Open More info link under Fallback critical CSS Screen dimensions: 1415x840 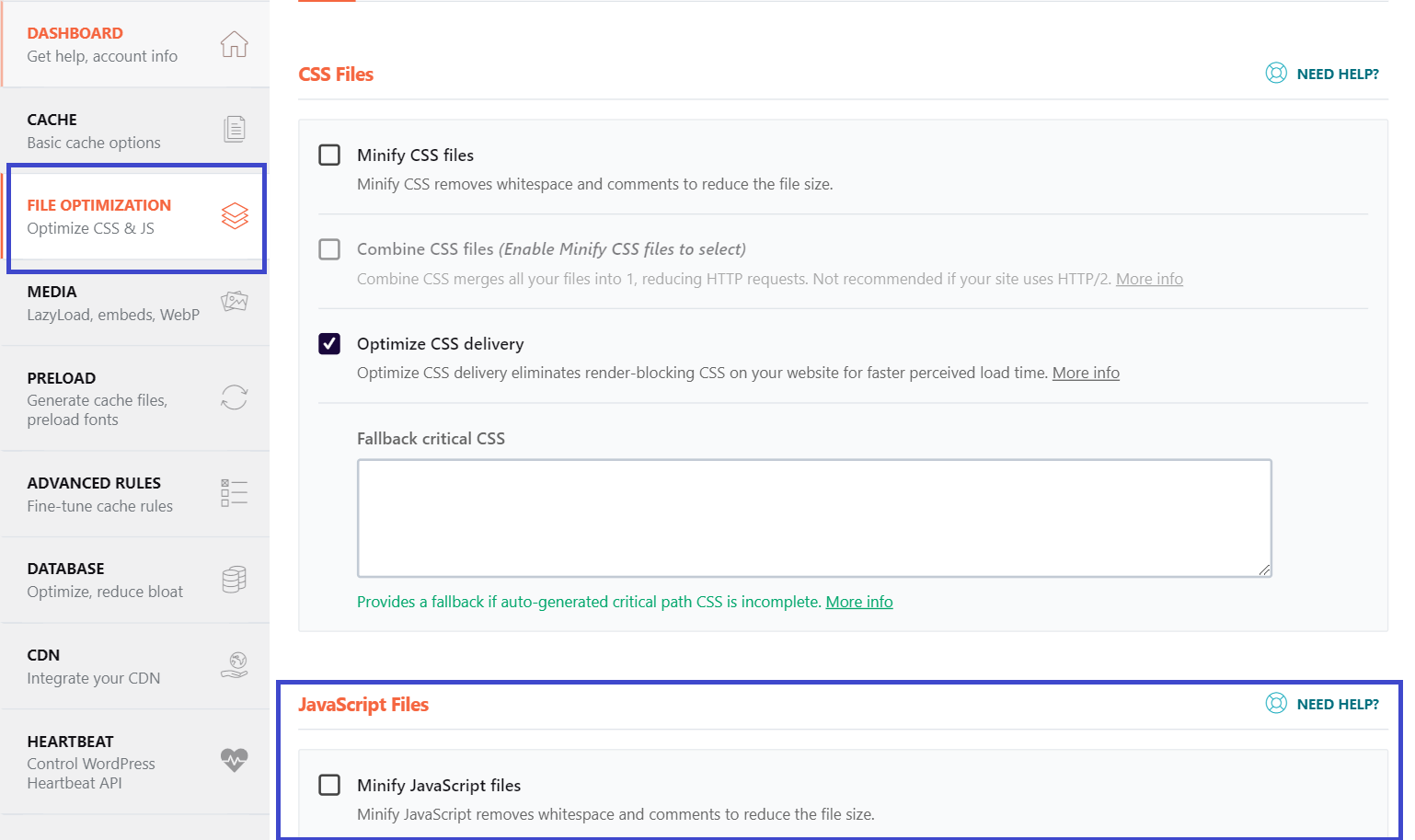[x=859, y=602]
